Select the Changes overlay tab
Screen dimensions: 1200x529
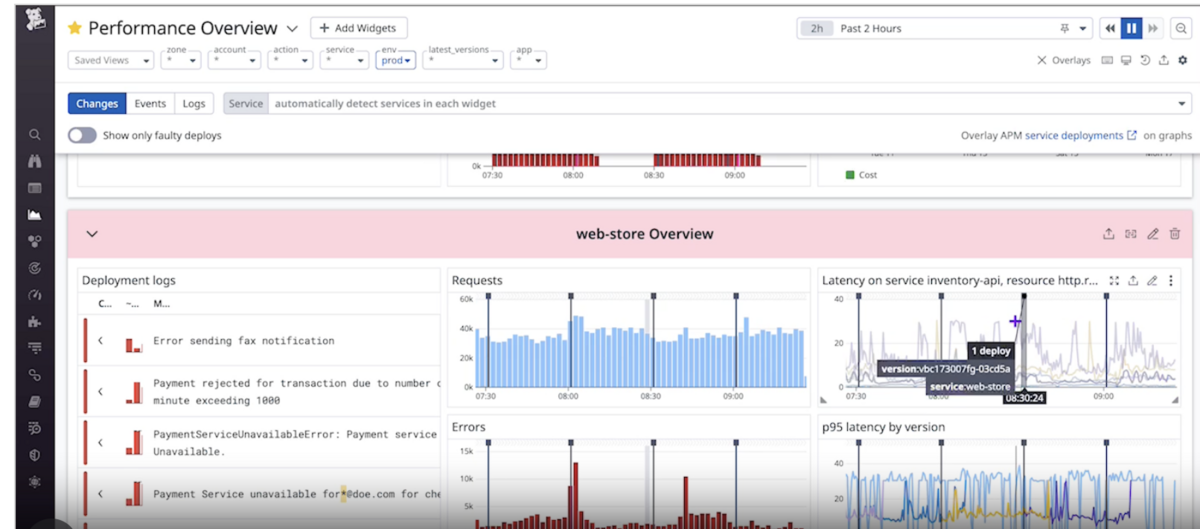[x=97, y=103]
